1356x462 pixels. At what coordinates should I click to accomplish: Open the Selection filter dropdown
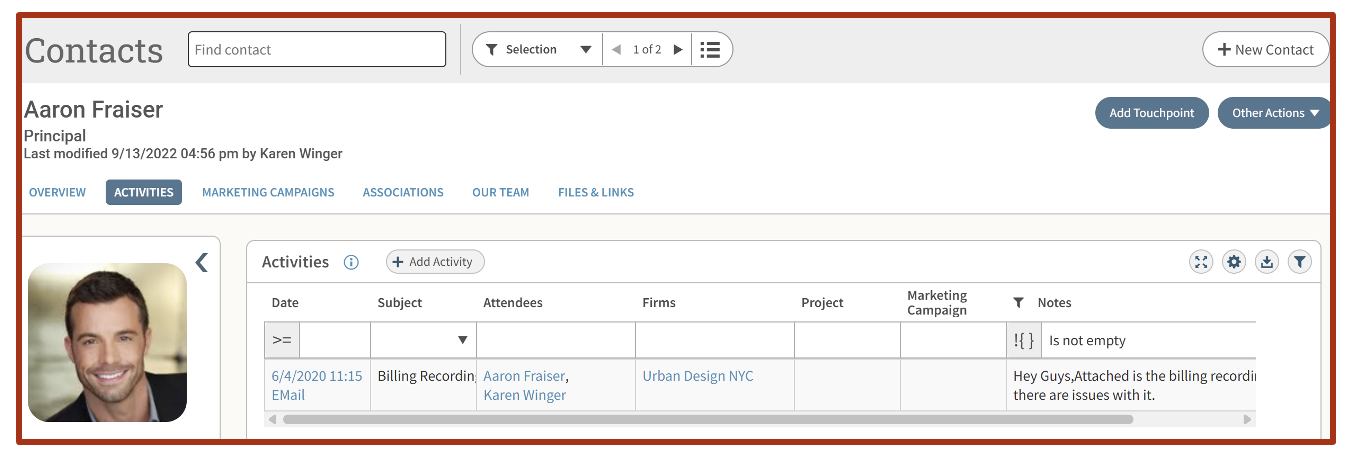[538, 50]
